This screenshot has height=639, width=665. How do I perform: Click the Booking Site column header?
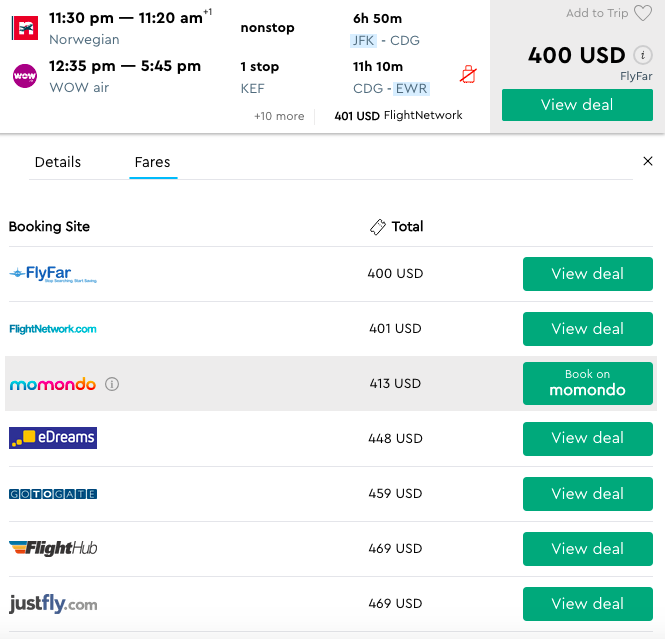(x=49, y=226)
